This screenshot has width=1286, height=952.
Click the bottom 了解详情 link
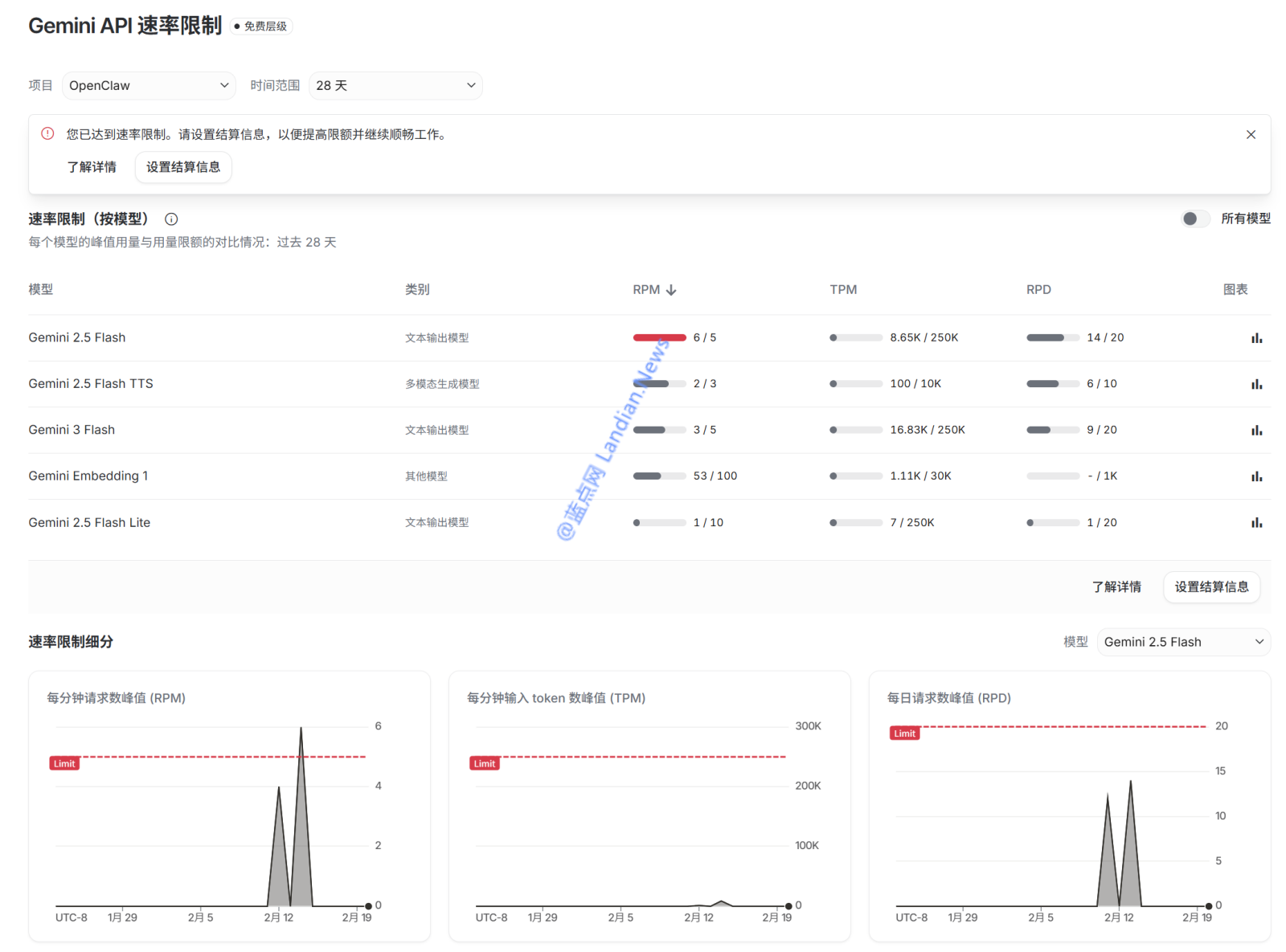1118,587
